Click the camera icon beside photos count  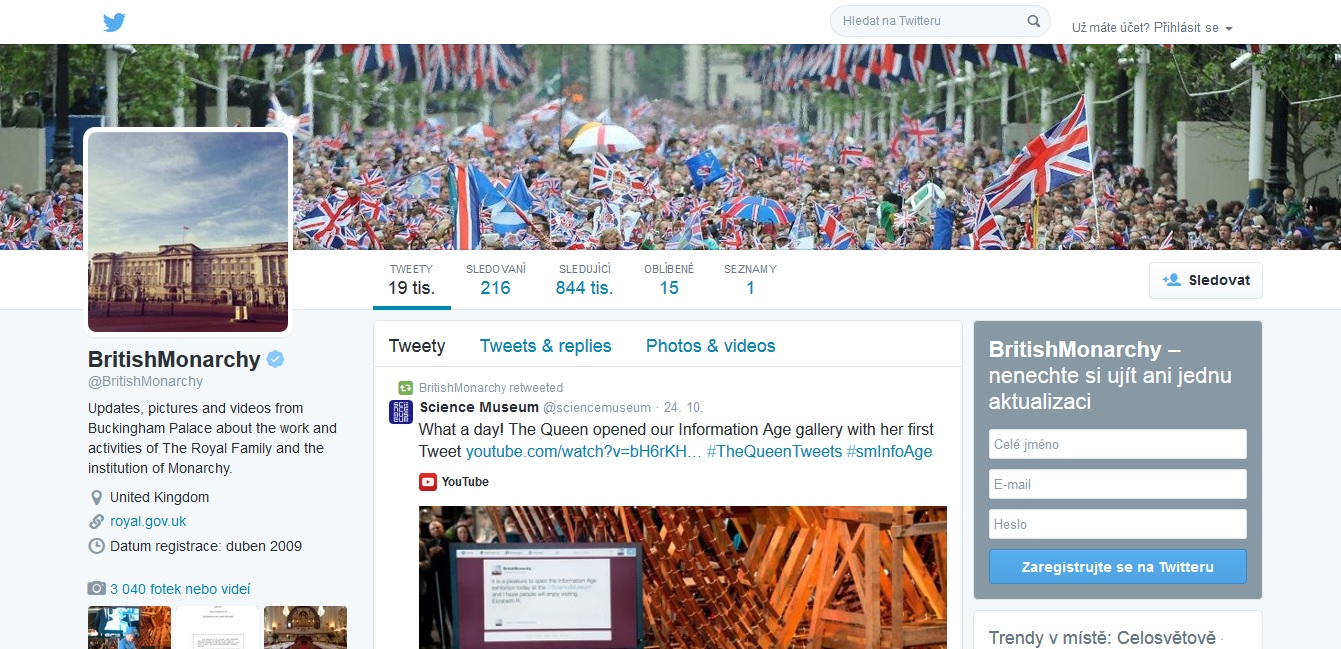tap(97, 589)
